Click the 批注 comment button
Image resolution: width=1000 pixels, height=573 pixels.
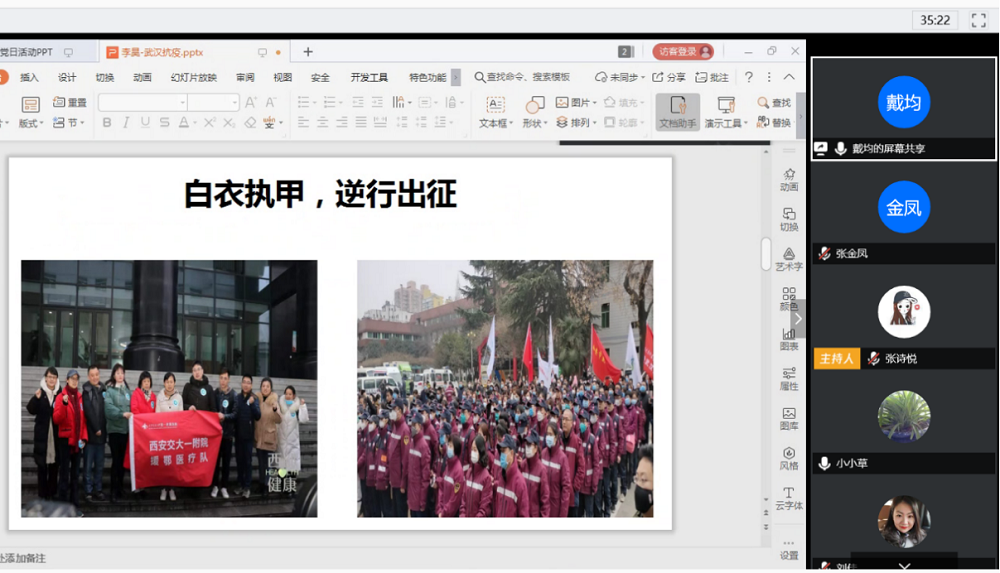712,77
